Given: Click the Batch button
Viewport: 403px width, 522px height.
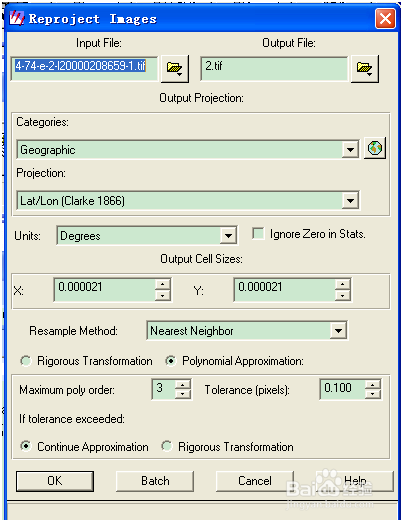Looking at the screenshot, I should coord(155,481).
